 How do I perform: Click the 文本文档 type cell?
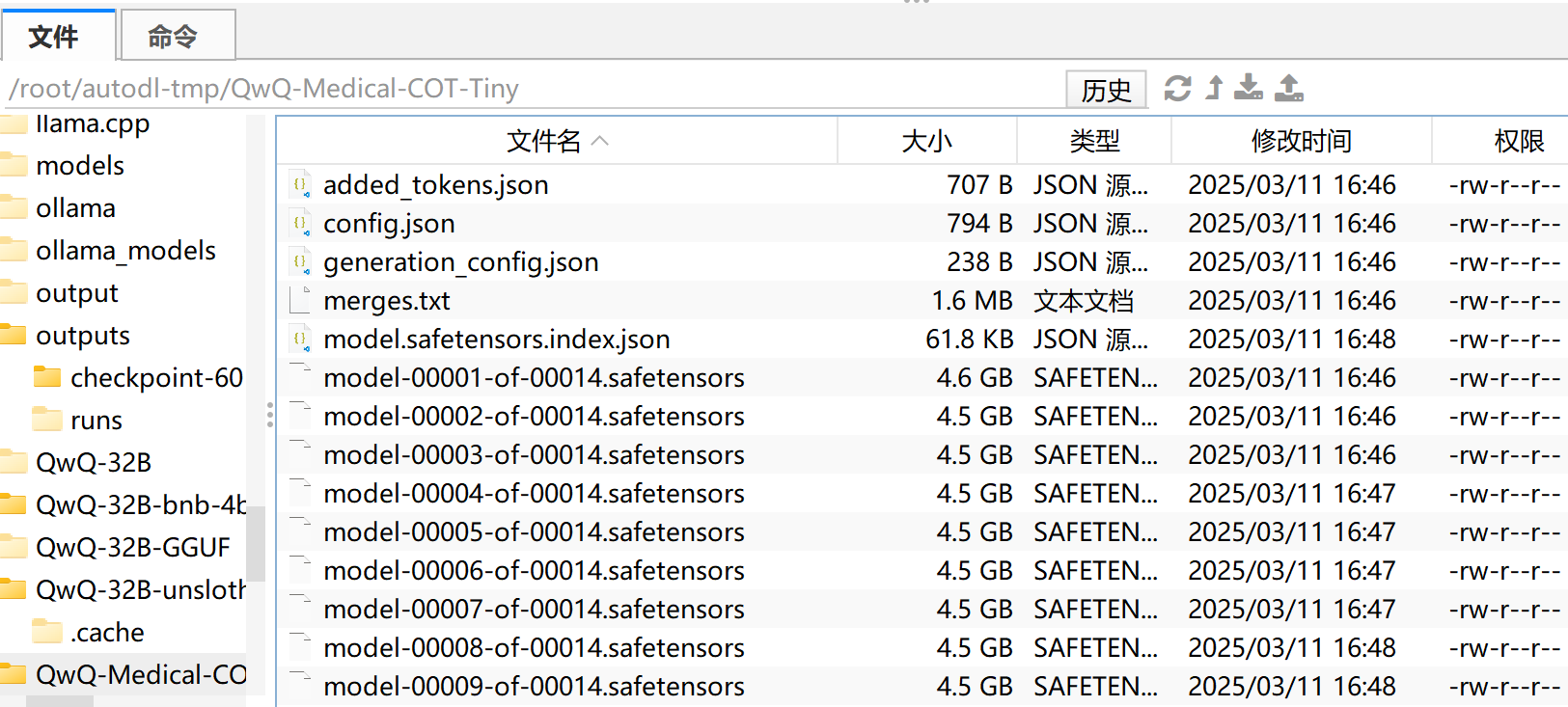pyautogui.click(x=1084, y=300)
